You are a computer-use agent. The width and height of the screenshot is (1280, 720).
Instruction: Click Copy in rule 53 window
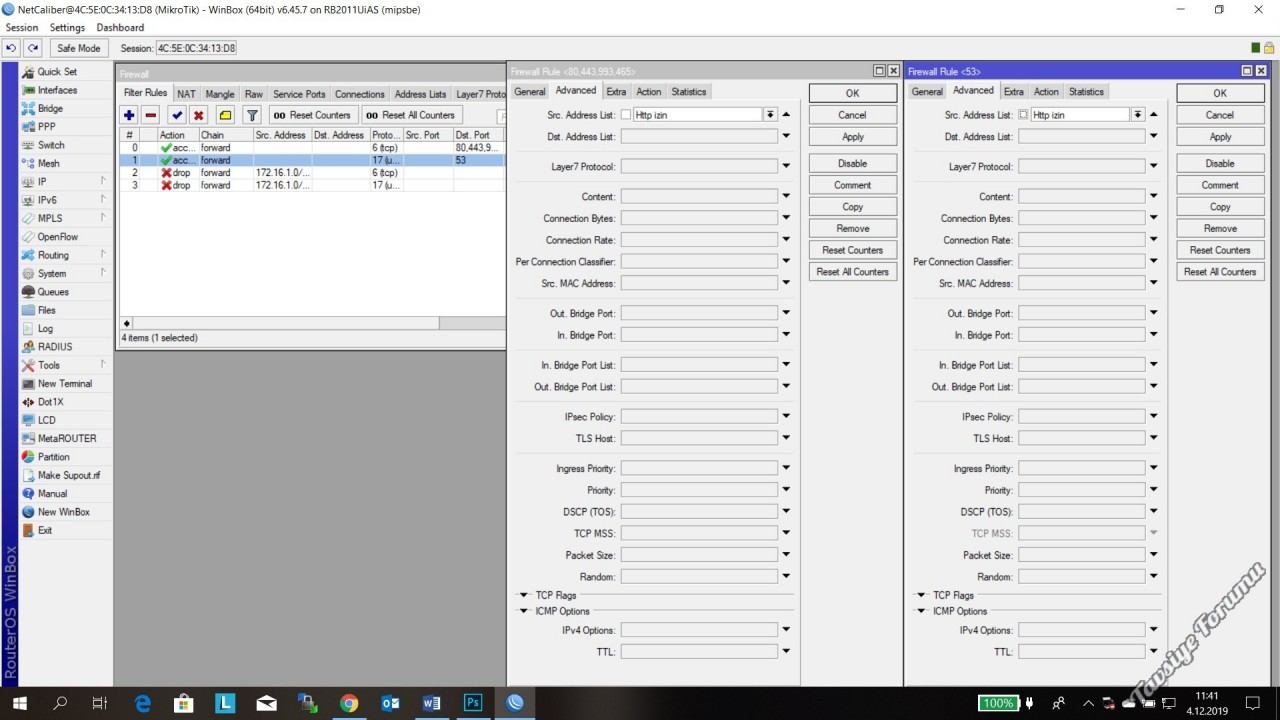tap(1220, 207)
